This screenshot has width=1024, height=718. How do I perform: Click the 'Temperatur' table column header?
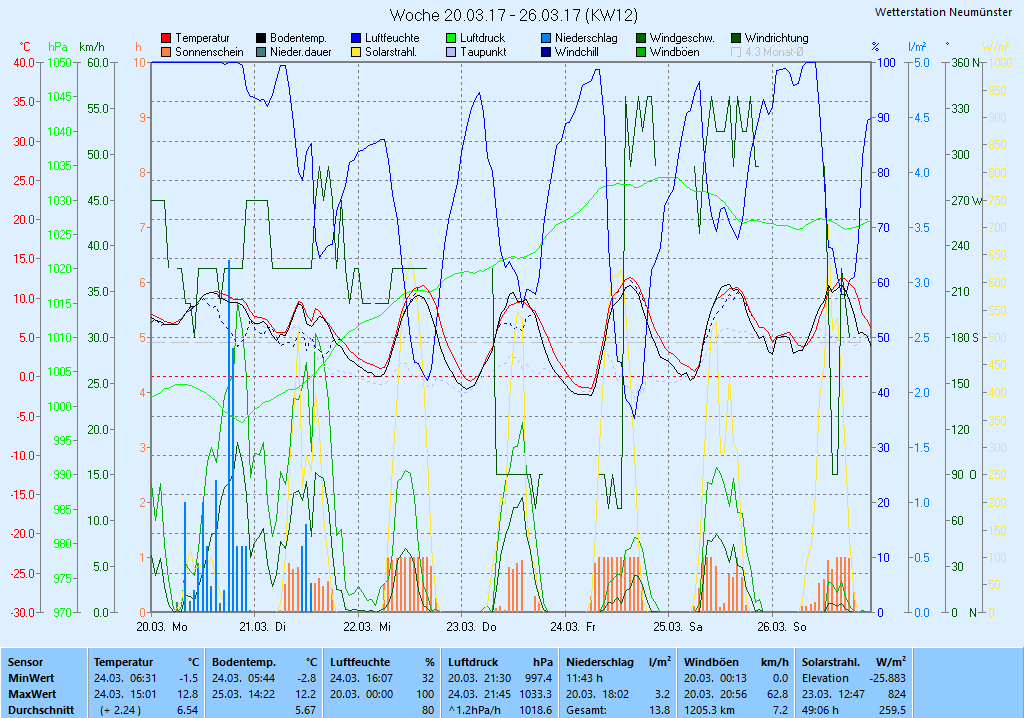click(123, 662)
